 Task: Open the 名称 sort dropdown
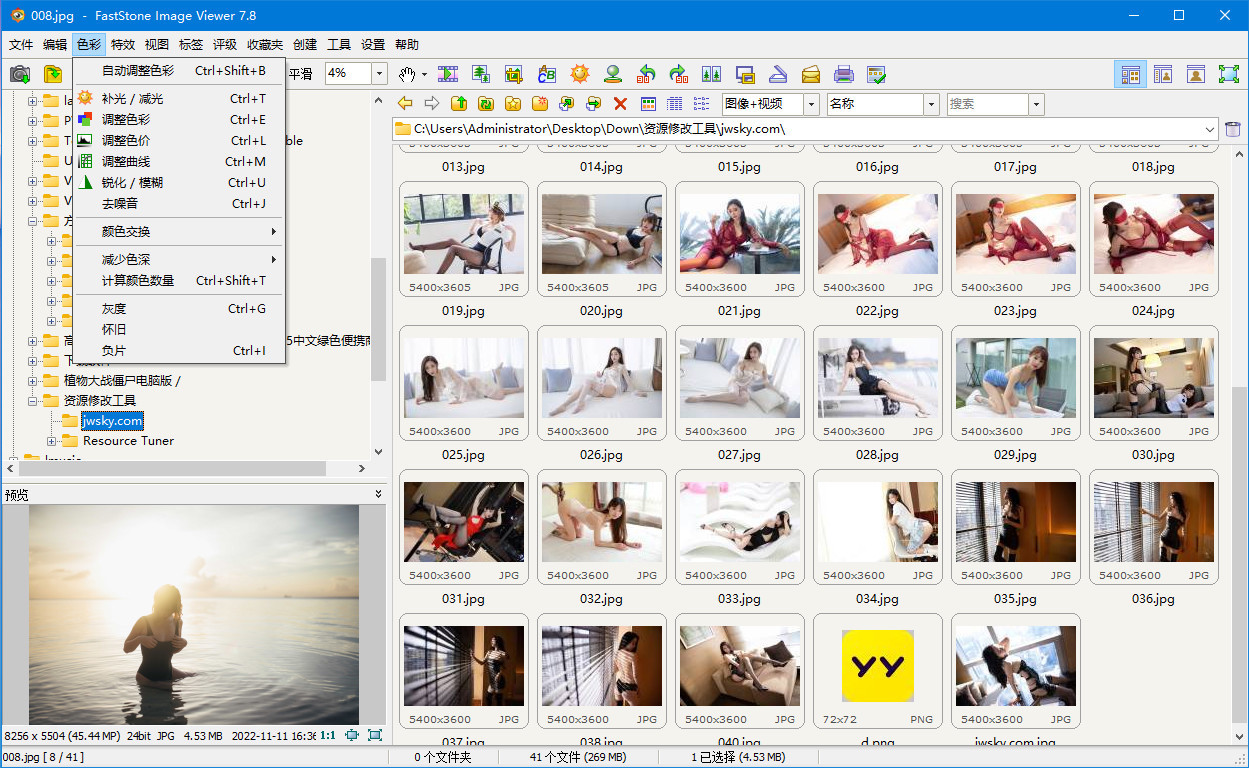click(929, 103)
